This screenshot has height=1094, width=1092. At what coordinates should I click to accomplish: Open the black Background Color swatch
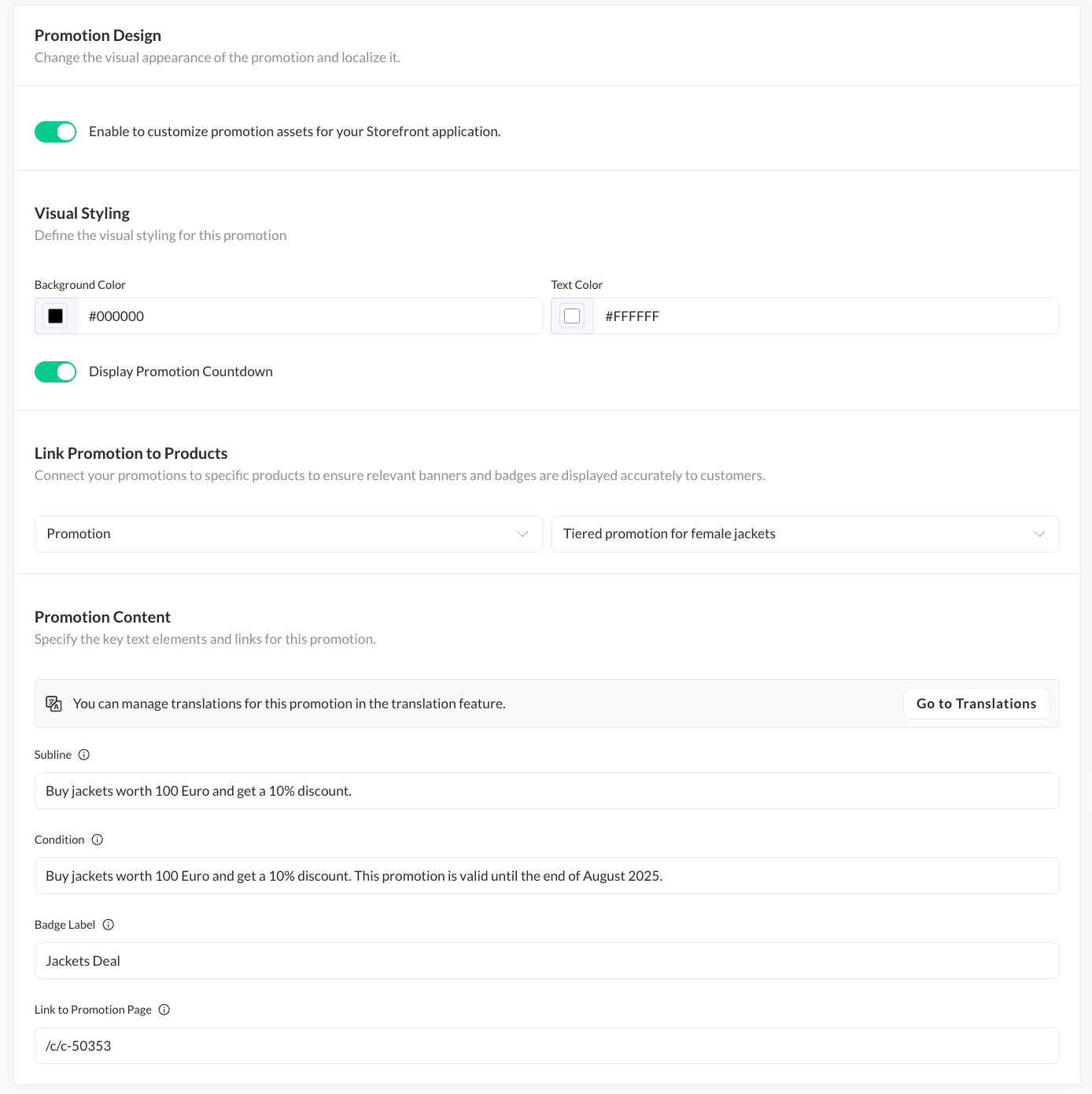[56, 316]
